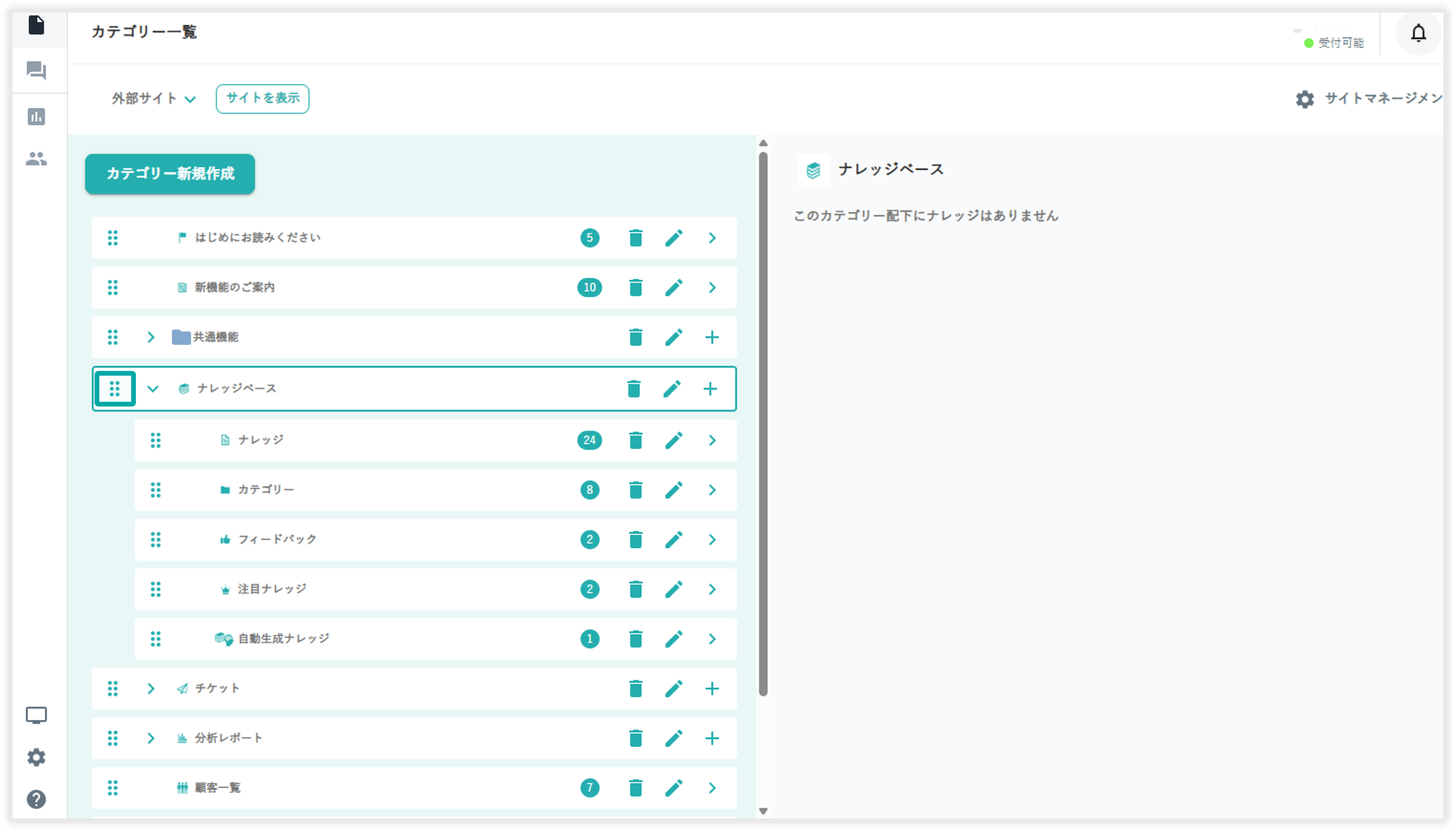Select the 注目ナレッジ category row

(x=272, y=589)
